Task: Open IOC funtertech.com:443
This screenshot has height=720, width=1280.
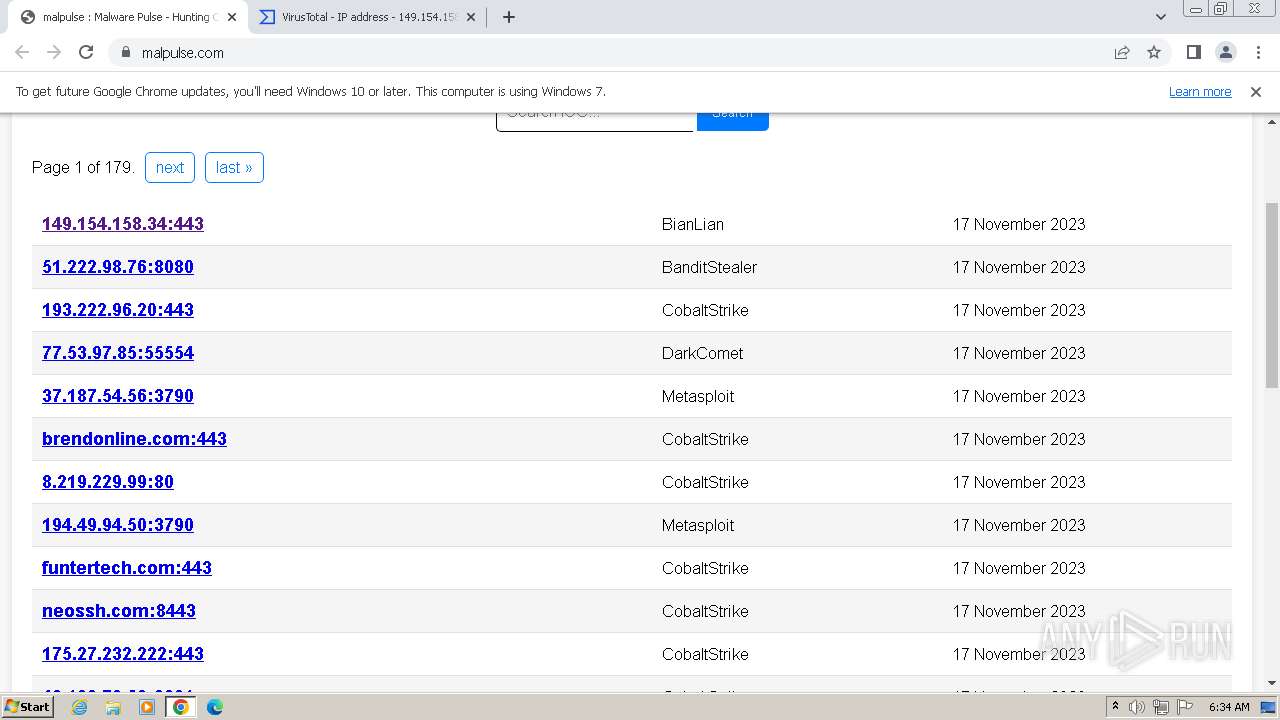Action: tap(127, 568)
